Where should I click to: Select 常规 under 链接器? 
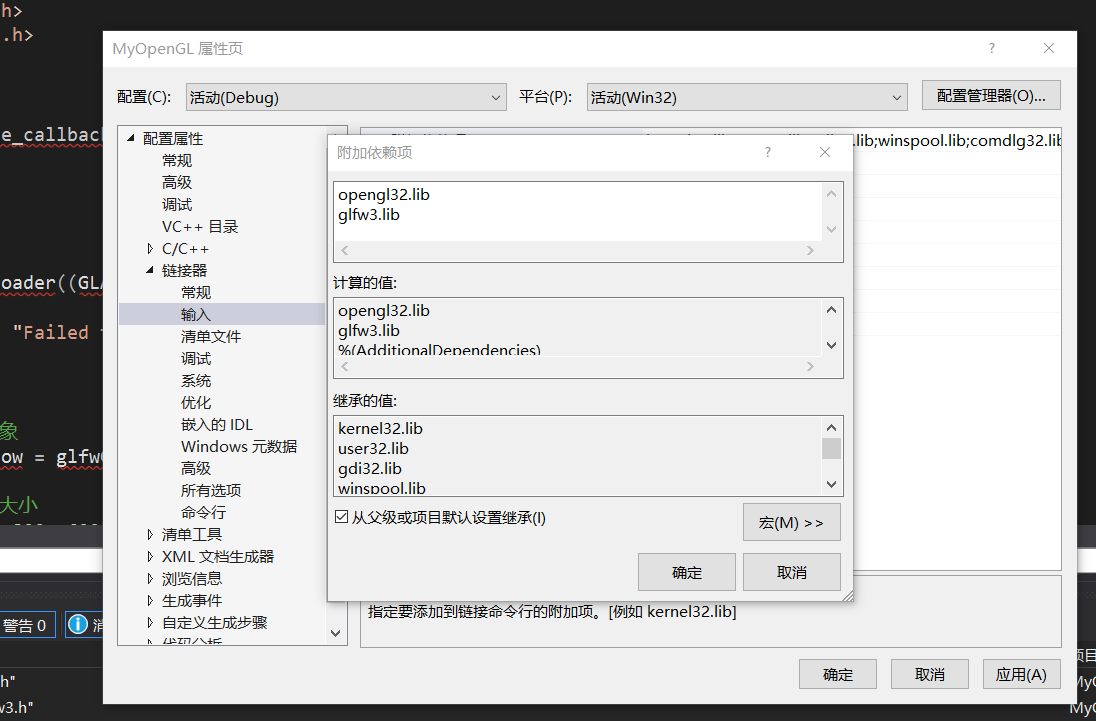pyautogui.click(x=196, y=293)
